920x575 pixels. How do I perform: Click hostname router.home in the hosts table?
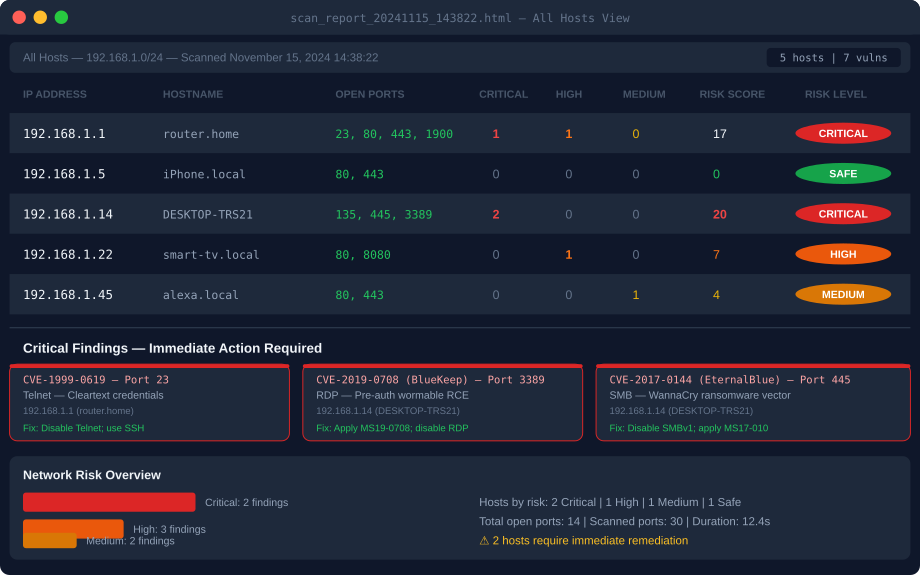click(201, 134)
